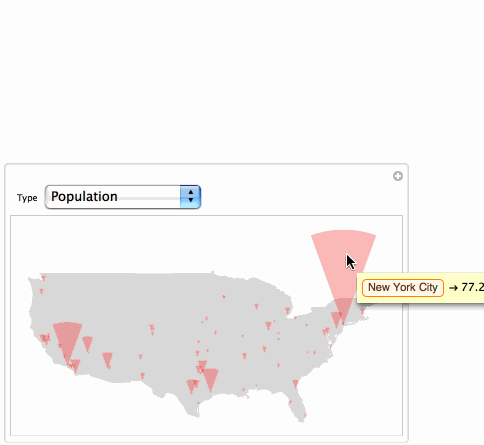Image resolution: width=484 pixels, height=445 pixels.
Task: Click the San Francisco Bay marker cluster
Action: coord(45,339)
